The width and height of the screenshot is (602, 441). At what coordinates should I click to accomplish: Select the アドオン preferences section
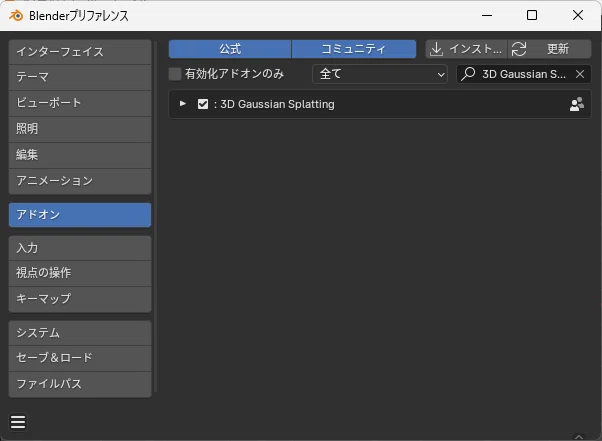click(x=80, y=215)
